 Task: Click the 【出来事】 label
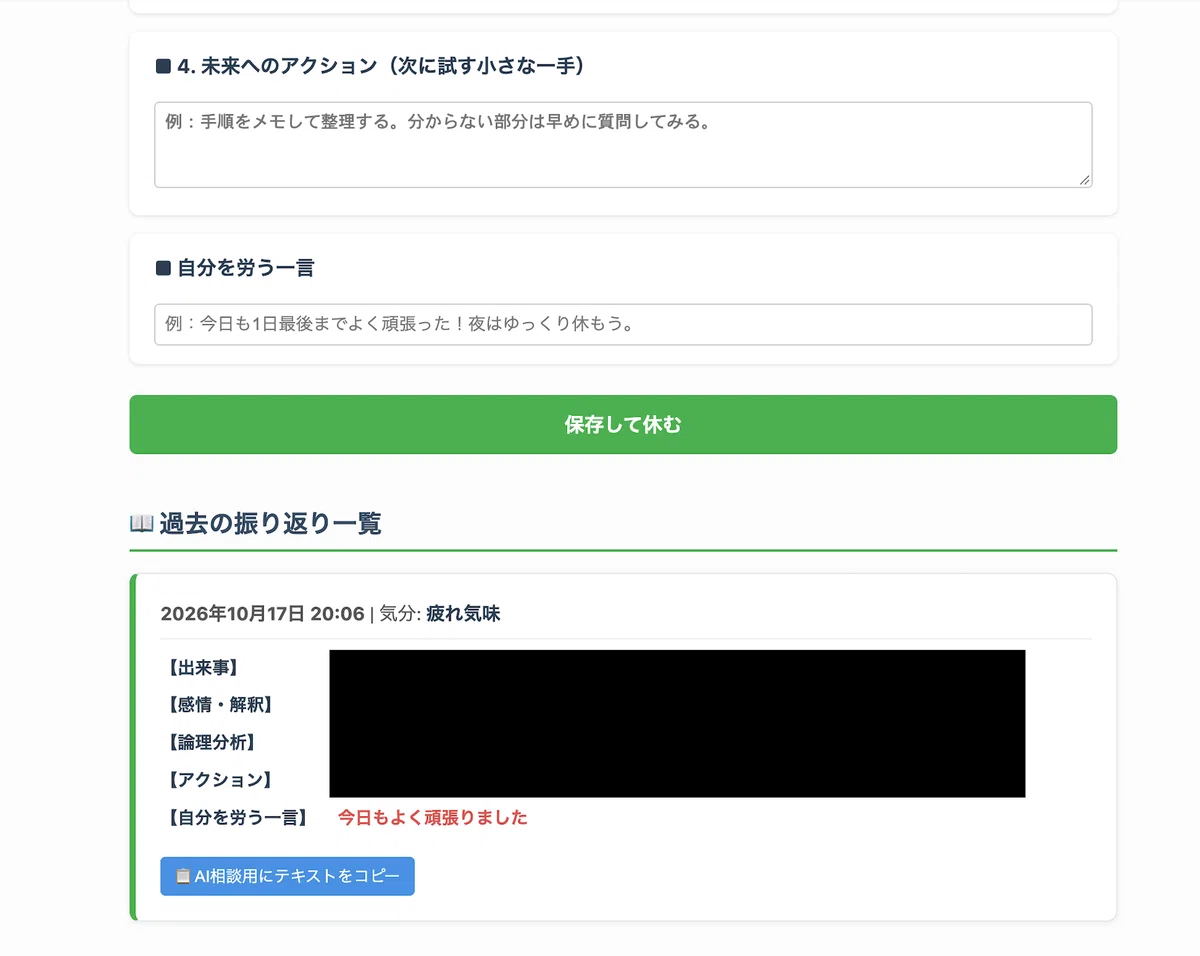203,668
